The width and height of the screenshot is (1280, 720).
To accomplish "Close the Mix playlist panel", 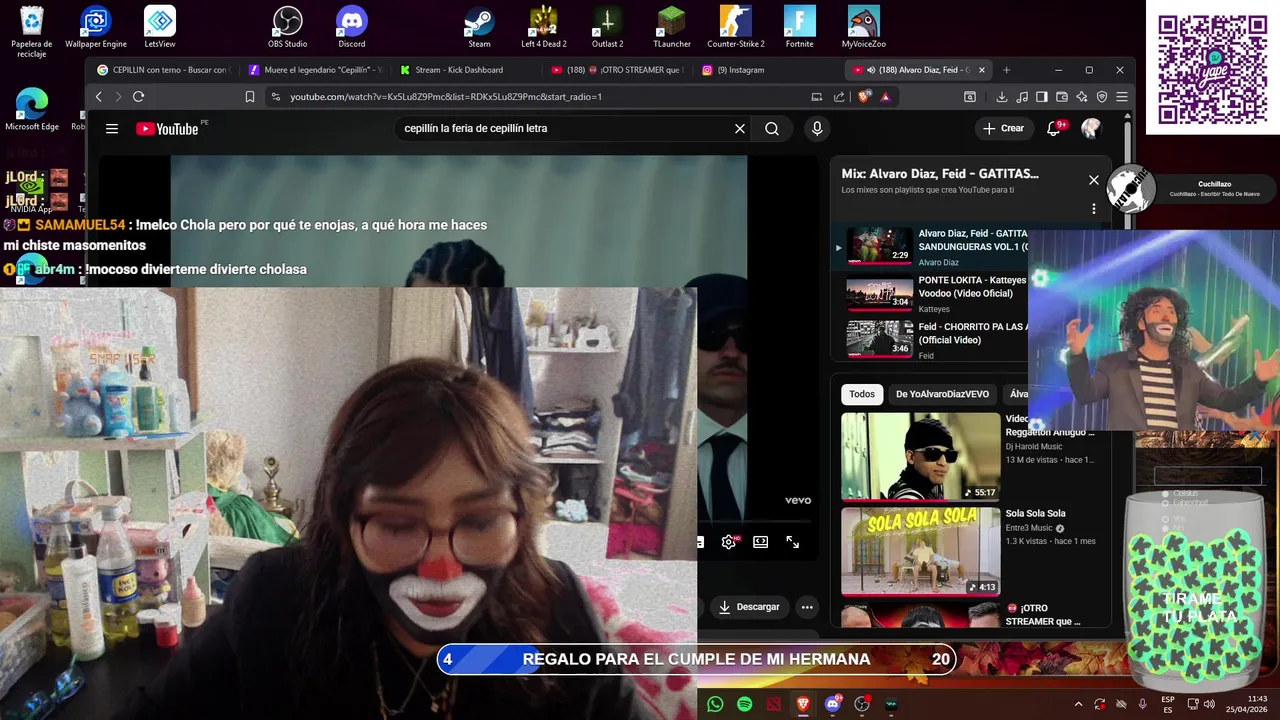I will click(x=1093, y=180).
